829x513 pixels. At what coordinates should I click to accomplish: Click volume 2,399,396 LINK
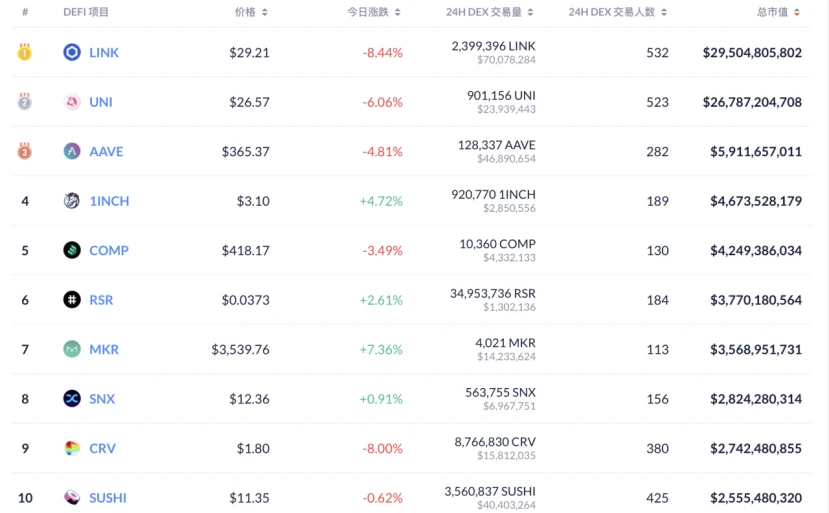tap(493, 46)
